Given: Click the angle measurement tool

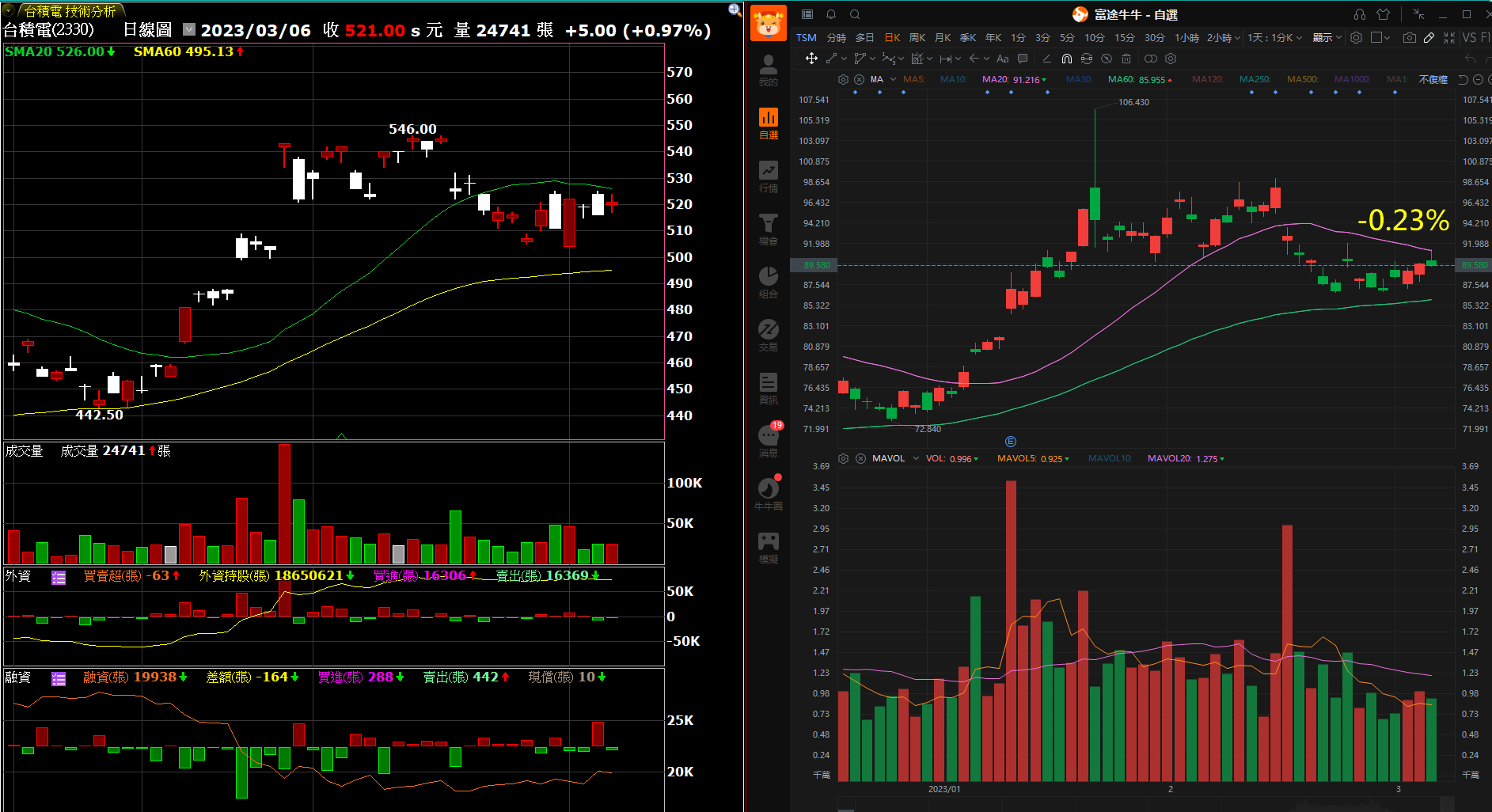Looking at the screenshot, I should (1046, 59).
